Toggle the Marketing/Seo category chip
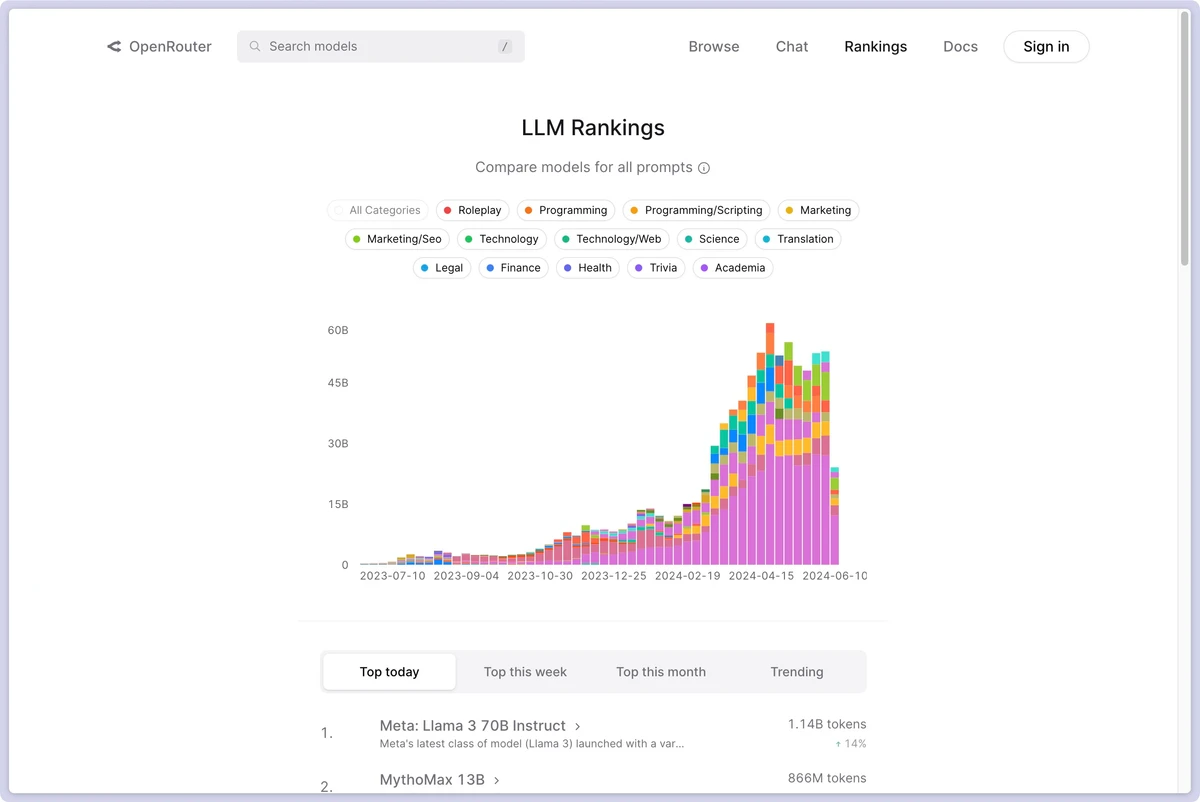The height and width of the screenshot is (802, 1200). click(397, 239)
